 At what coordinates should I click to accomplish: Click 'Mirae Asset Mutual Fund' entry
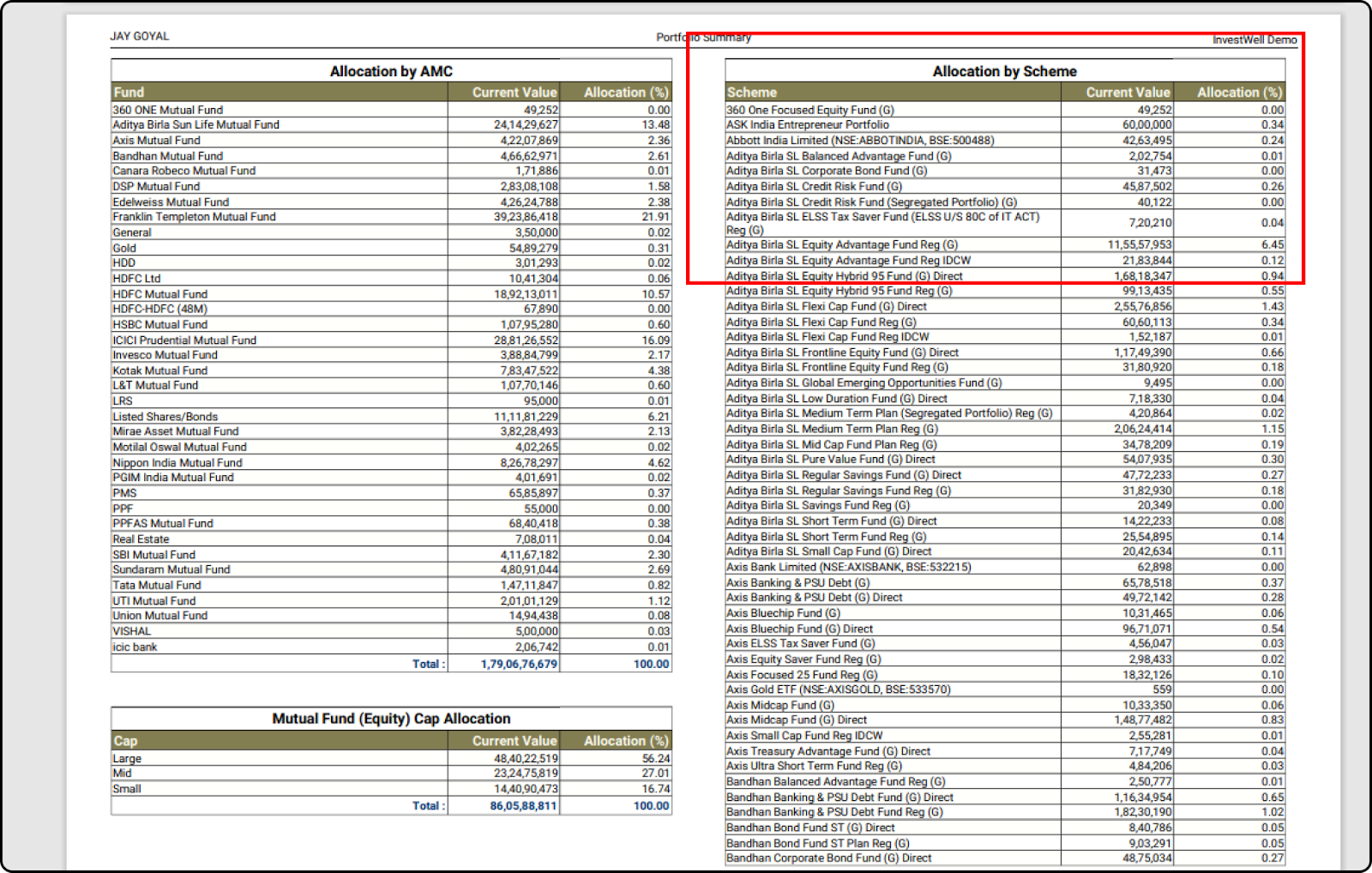391,431
